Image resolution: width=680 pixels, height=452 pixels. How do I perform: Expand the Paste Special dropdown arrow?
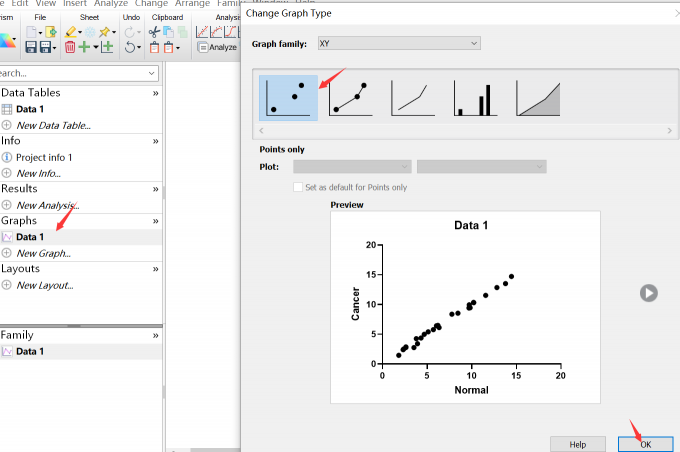[x=178, y=48]
